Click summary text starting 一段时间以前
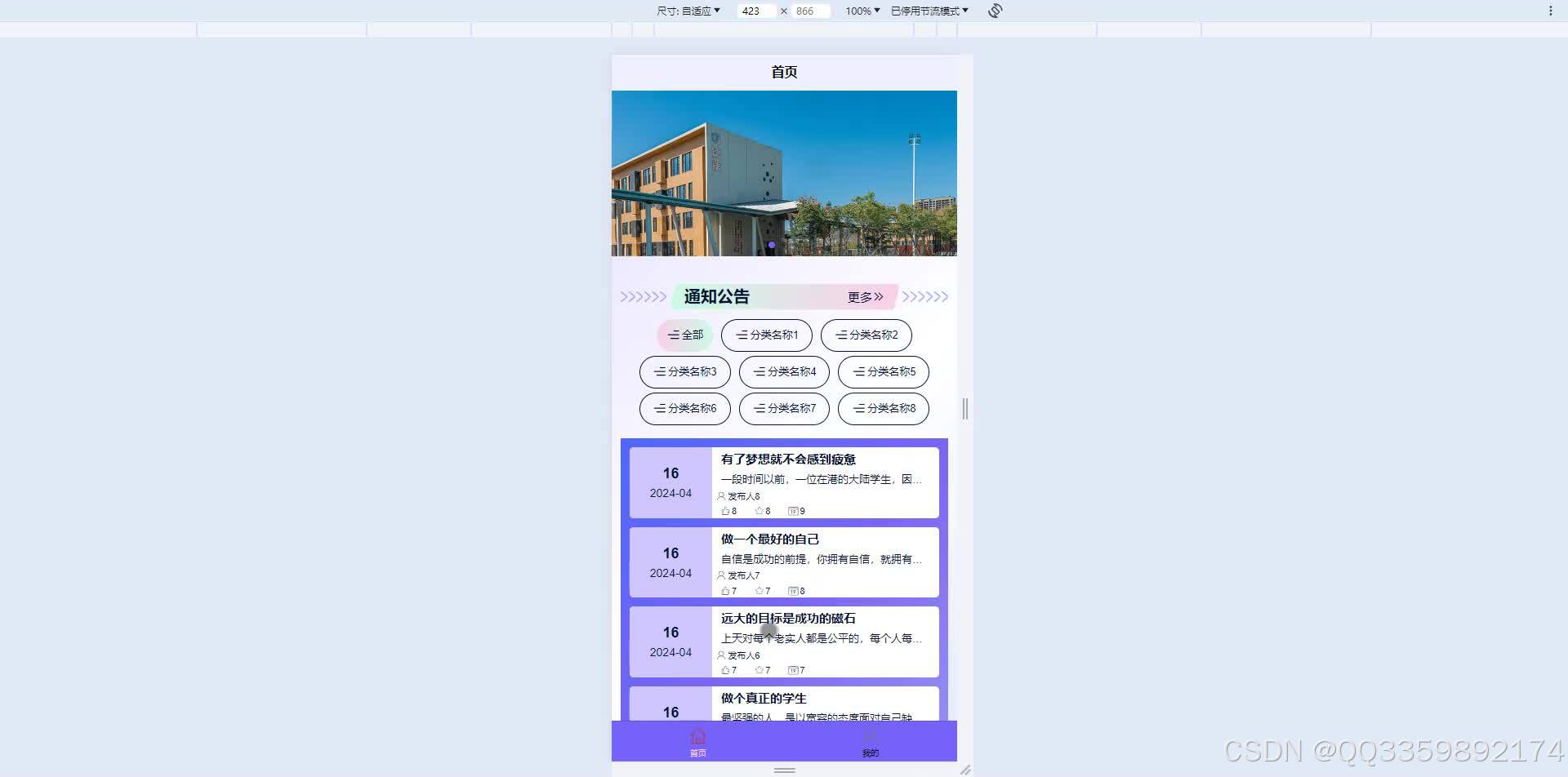 821,479
